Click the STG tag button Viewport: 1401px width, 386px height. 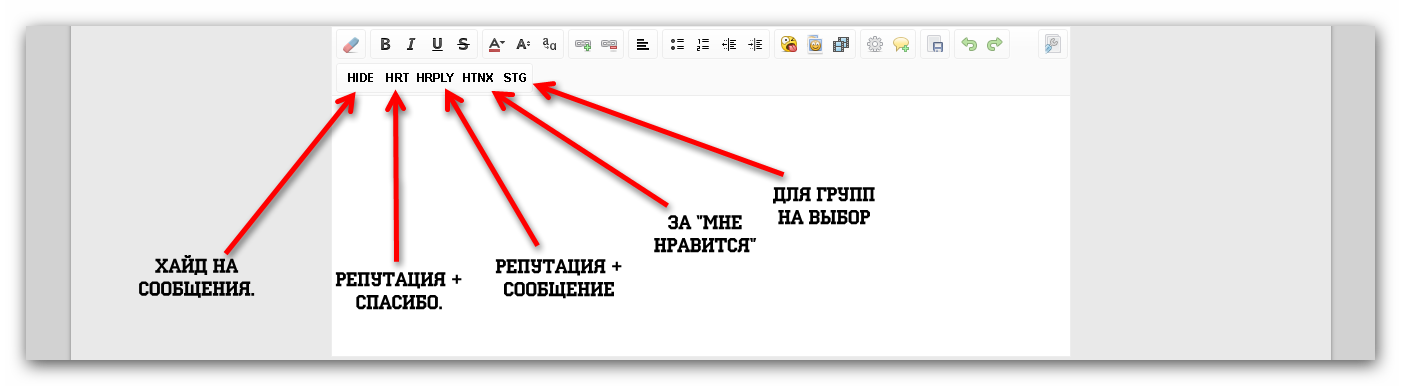[x=515, y=77]
